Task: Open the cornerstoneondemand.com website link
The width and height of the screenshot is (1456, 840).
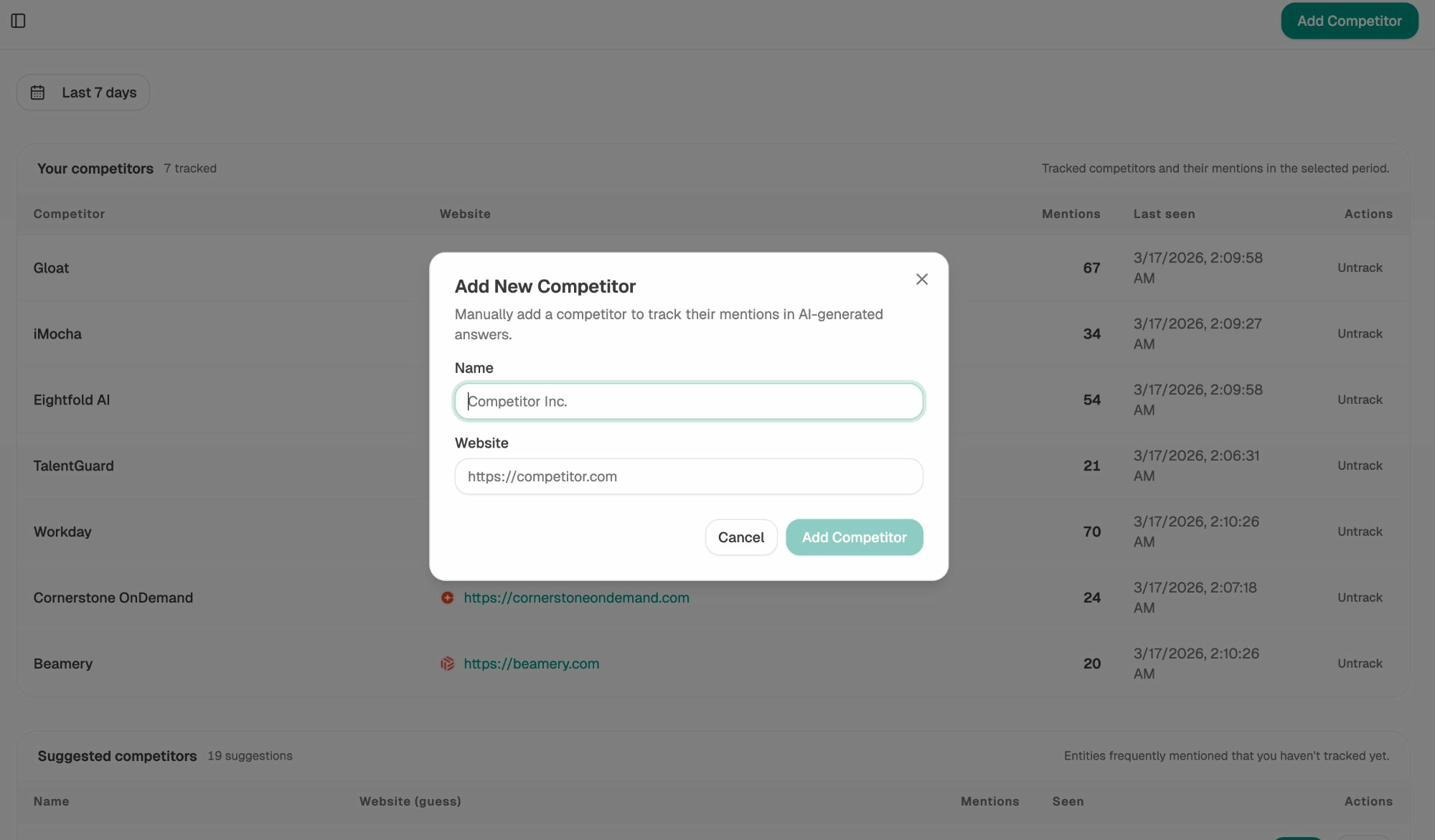Action: (576, 597)
